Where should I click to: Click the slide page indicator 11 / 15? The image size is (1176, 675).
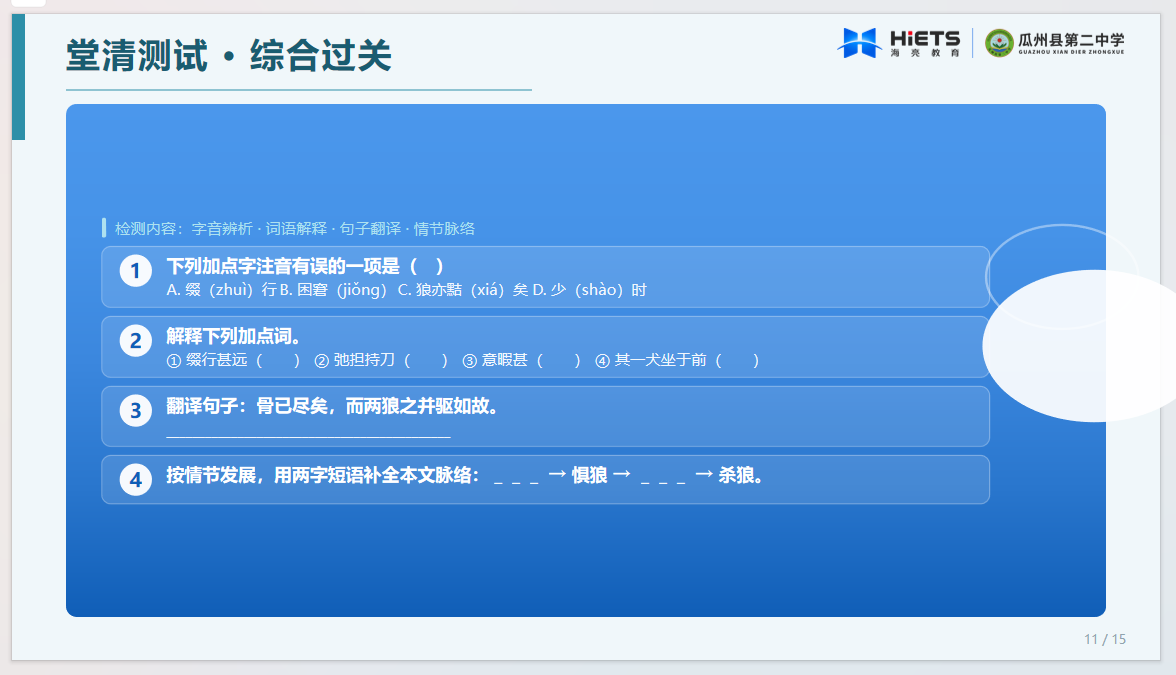tap(1105, 639)
